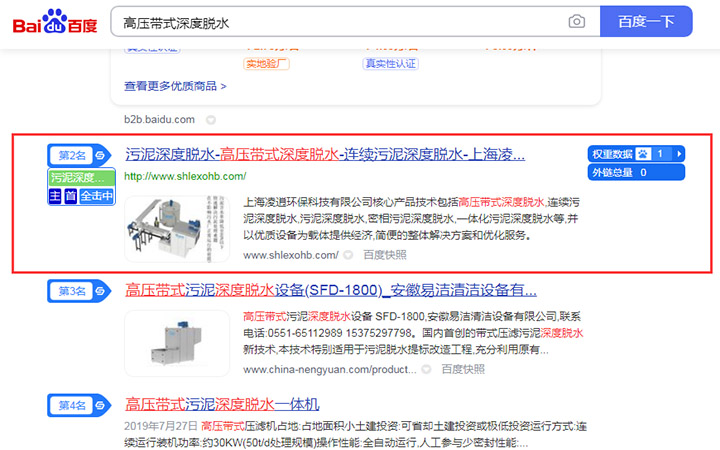
Task: Open 污泥深度脱水-高压带式深度脱水 result title
Action: pyautogui.click(x=325, y=154)
